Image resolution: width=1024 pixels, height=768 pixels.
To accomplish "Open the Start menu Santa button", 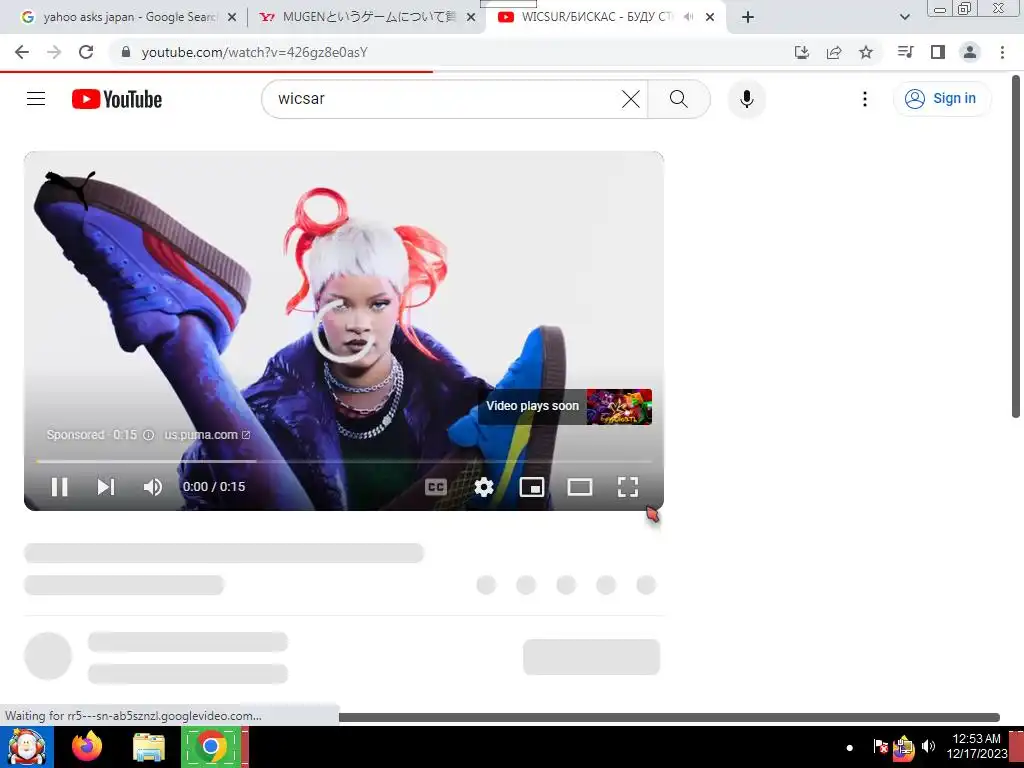I will (27, 747).
